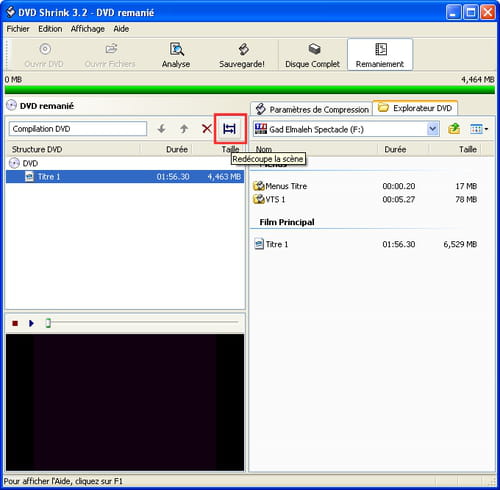This screenshot has width=500, height=490.
Task: Click the red X delete icon
Action: [x=207, y=129]
